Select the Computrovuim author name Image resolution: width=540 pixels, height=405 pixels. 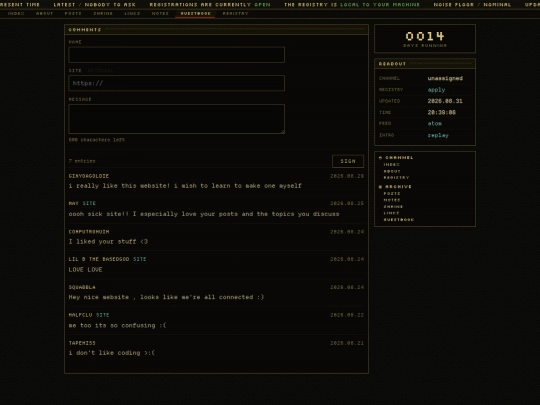(x=89, y=232)
